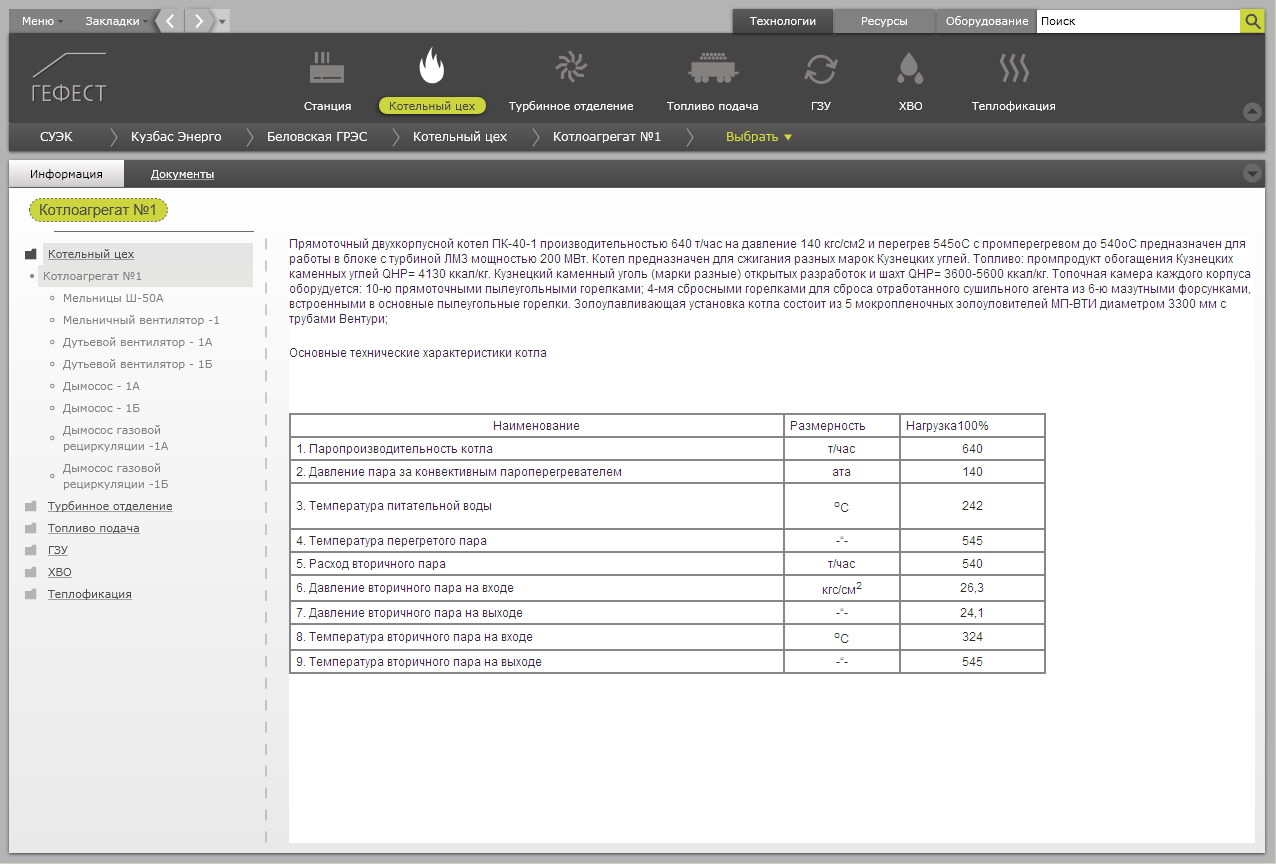Image resolution: width=1276 pixels, height=864 pixels.
Task: Select the Информация tab
Action: point(66,174)
